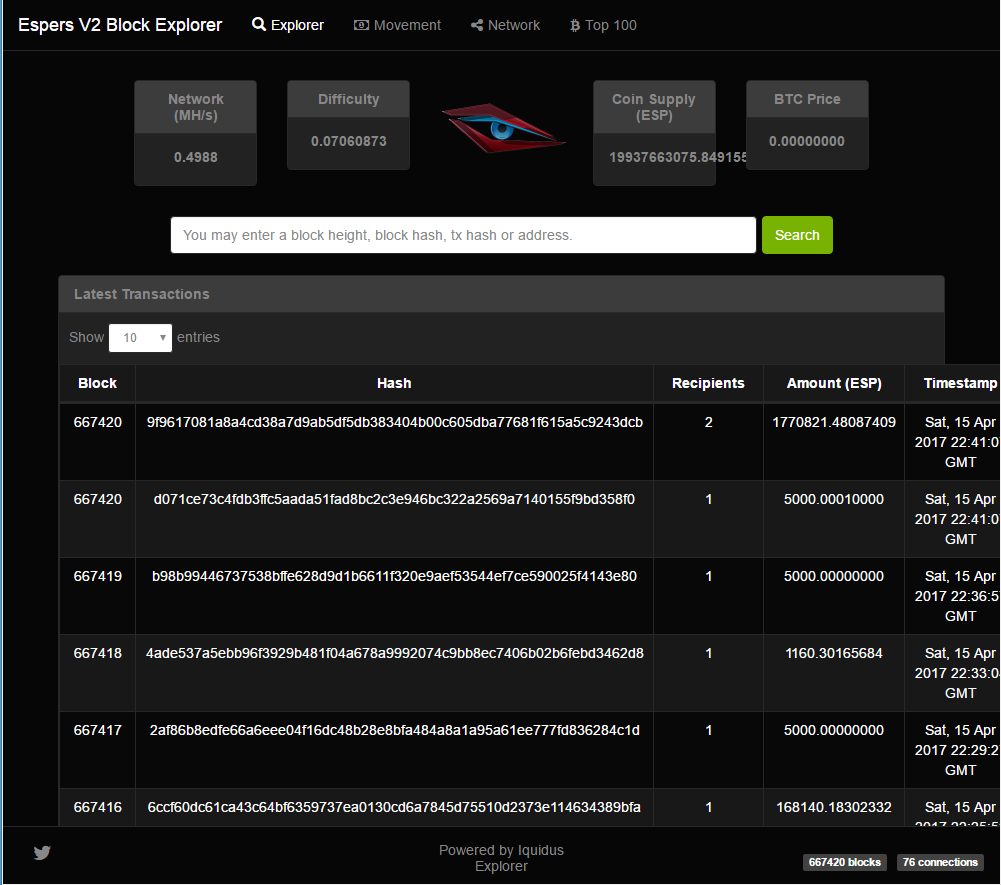Open the Top 100 page

603,25
